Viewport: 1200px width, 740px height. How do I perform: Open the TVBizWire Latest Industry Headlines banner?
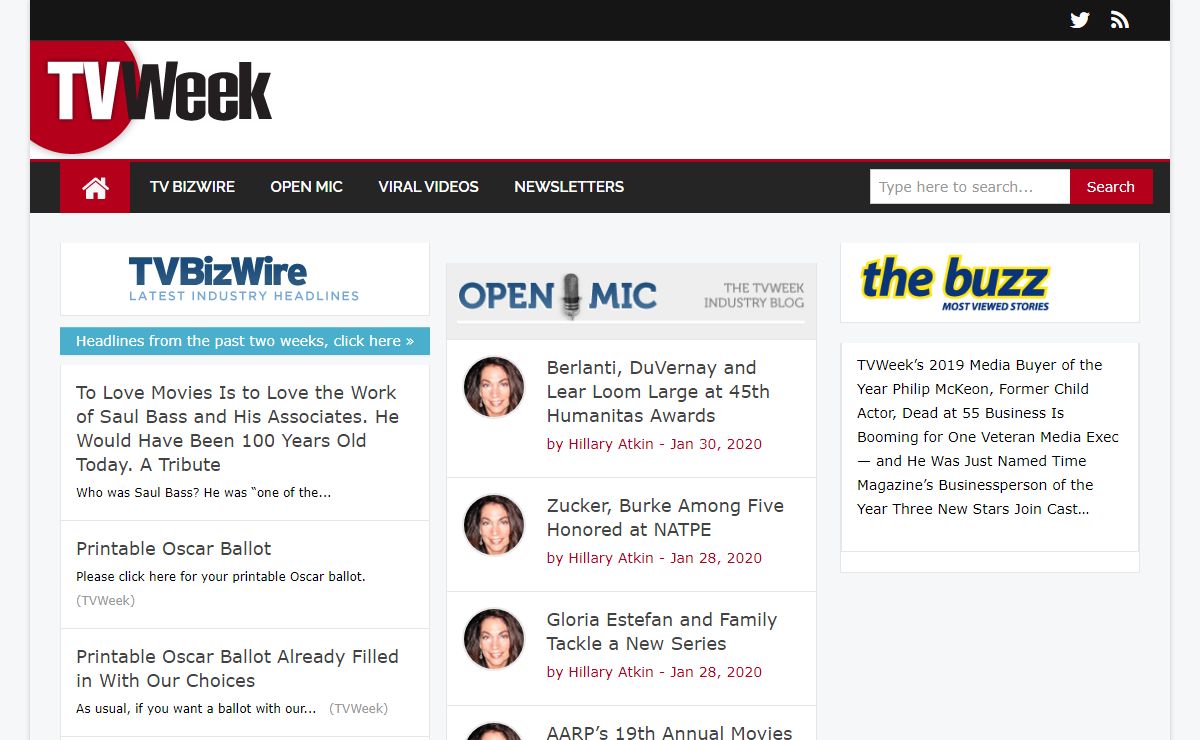point(245,279)
